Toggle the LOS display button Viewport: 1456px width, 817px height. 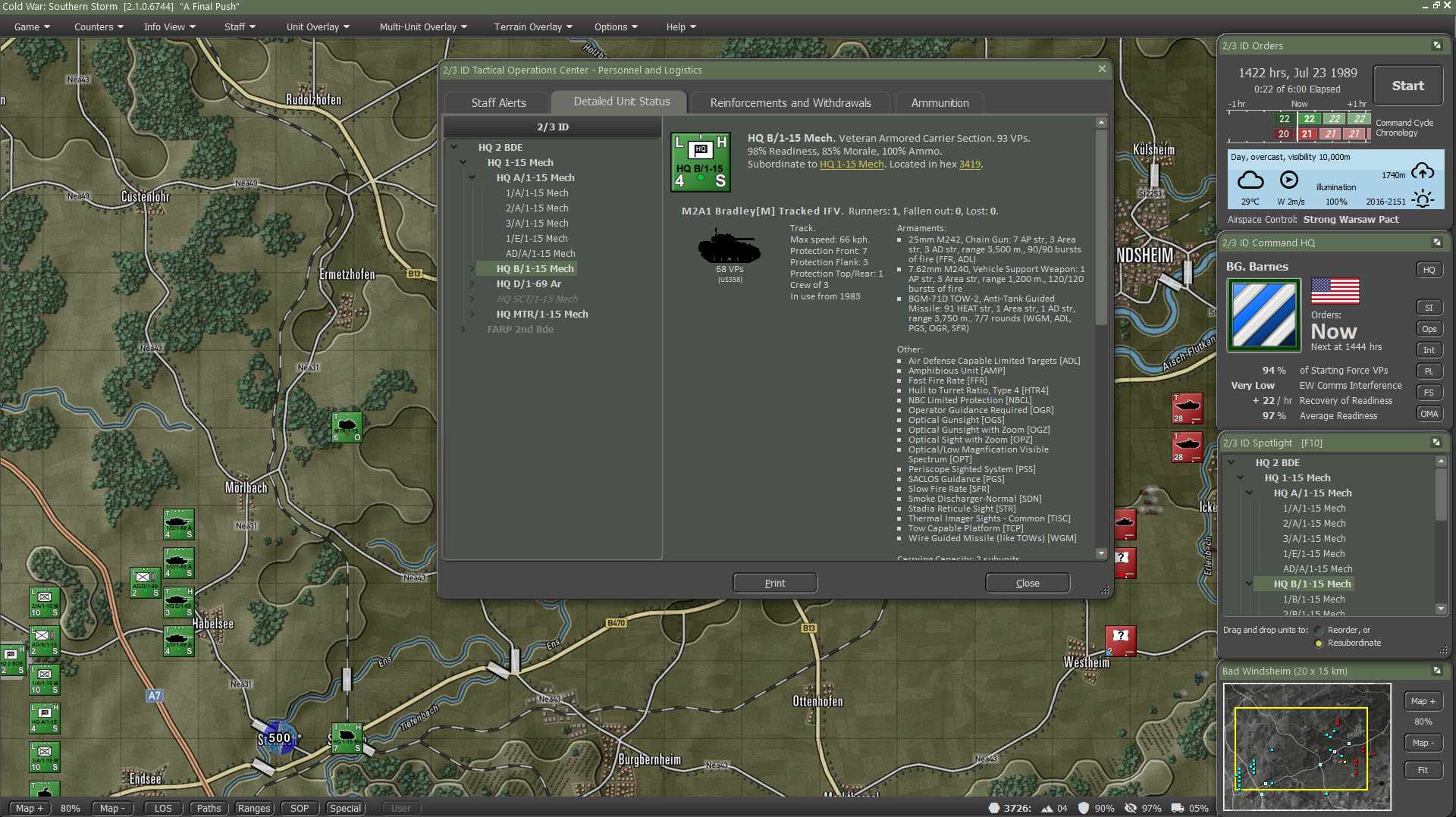click(163, 808)
